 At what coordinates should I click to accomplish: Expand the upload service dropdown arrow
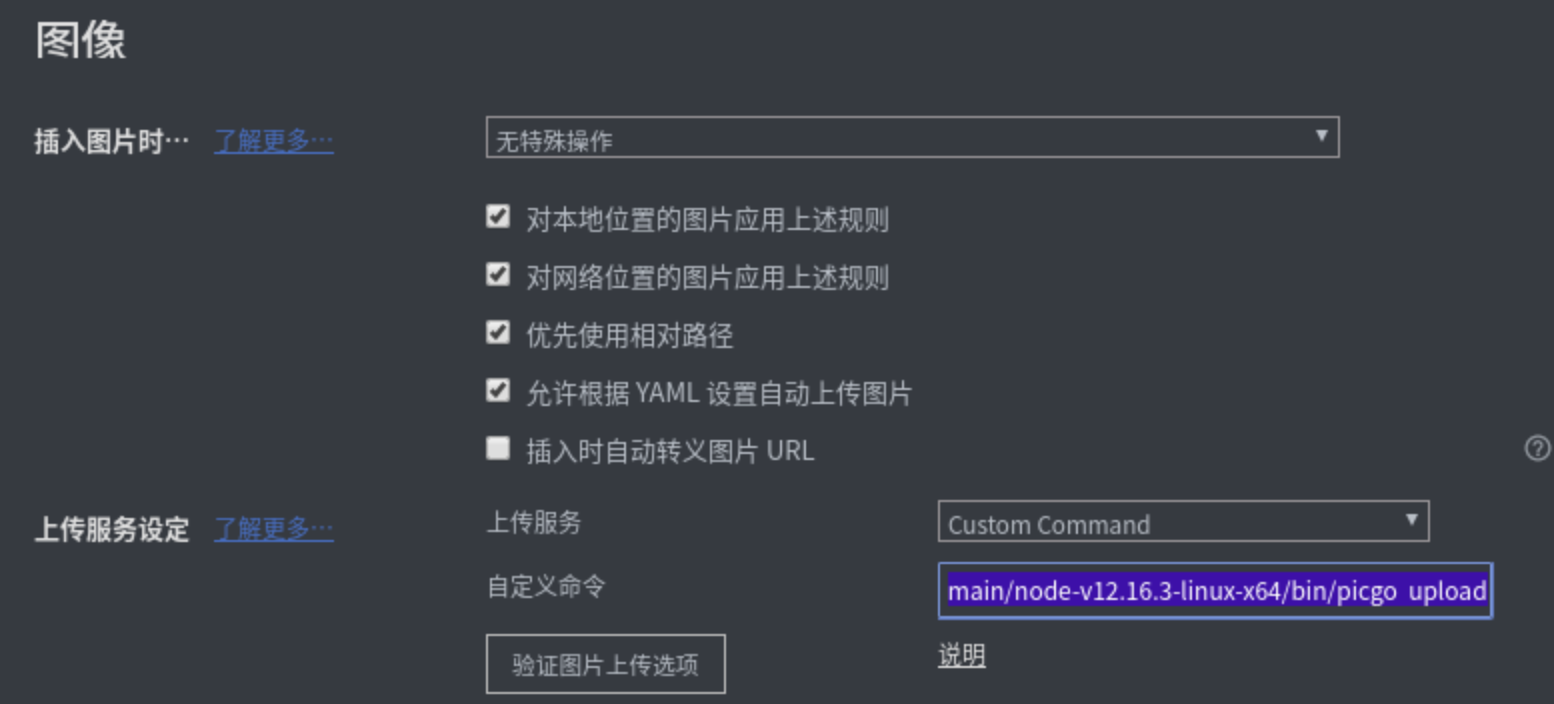[x=1412, y=521]
